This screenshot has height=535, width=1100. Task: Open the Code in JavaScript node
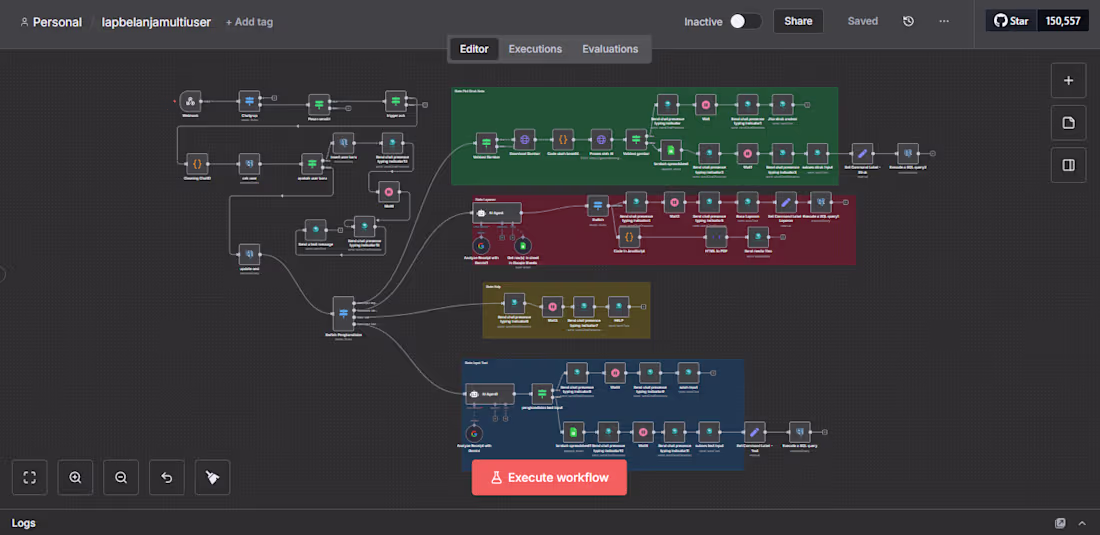628,237
